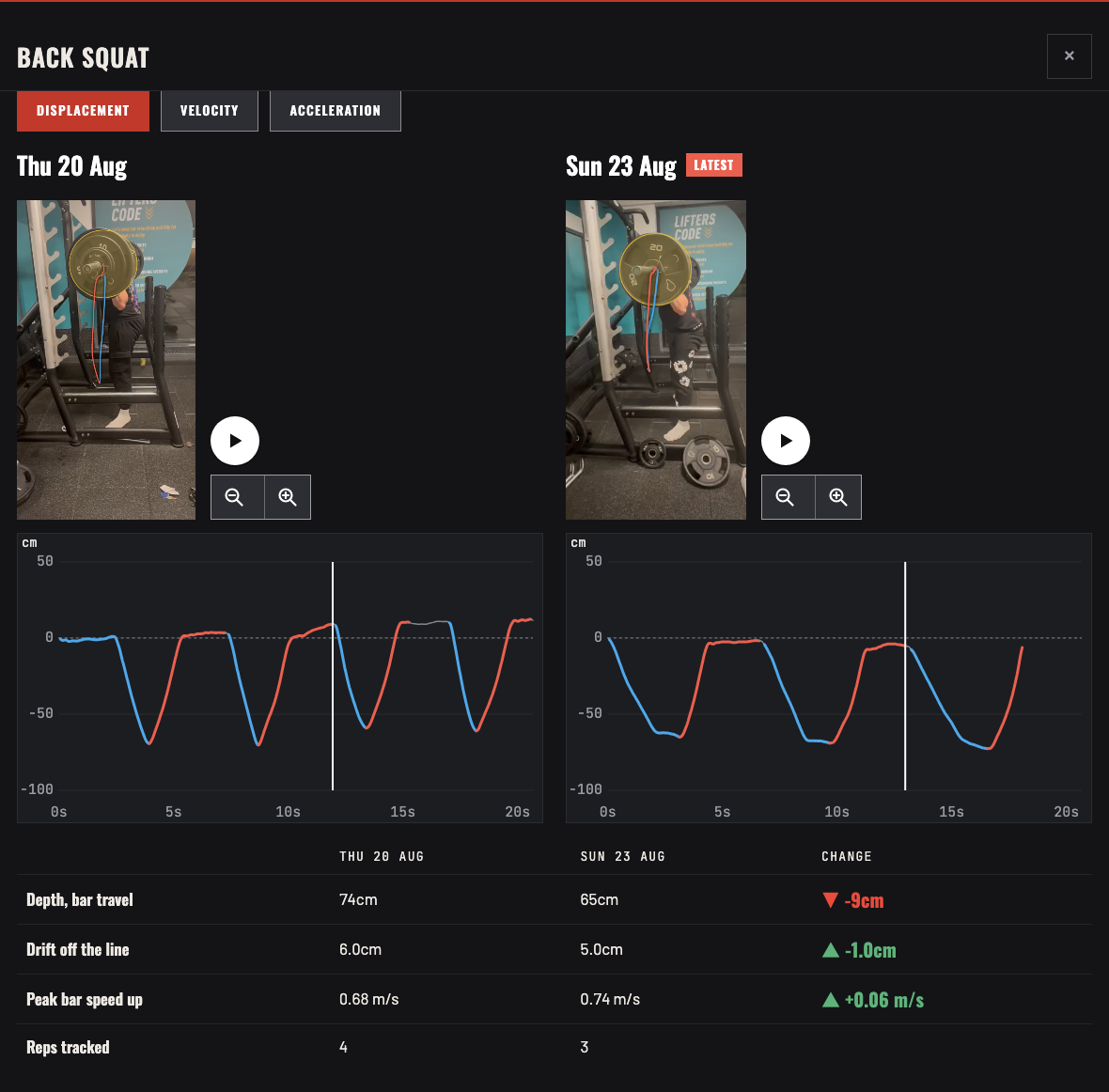1109x1092 pixels.
Task: Zoom in the Sun 23 Aug video
Action: tap(838, 497)
